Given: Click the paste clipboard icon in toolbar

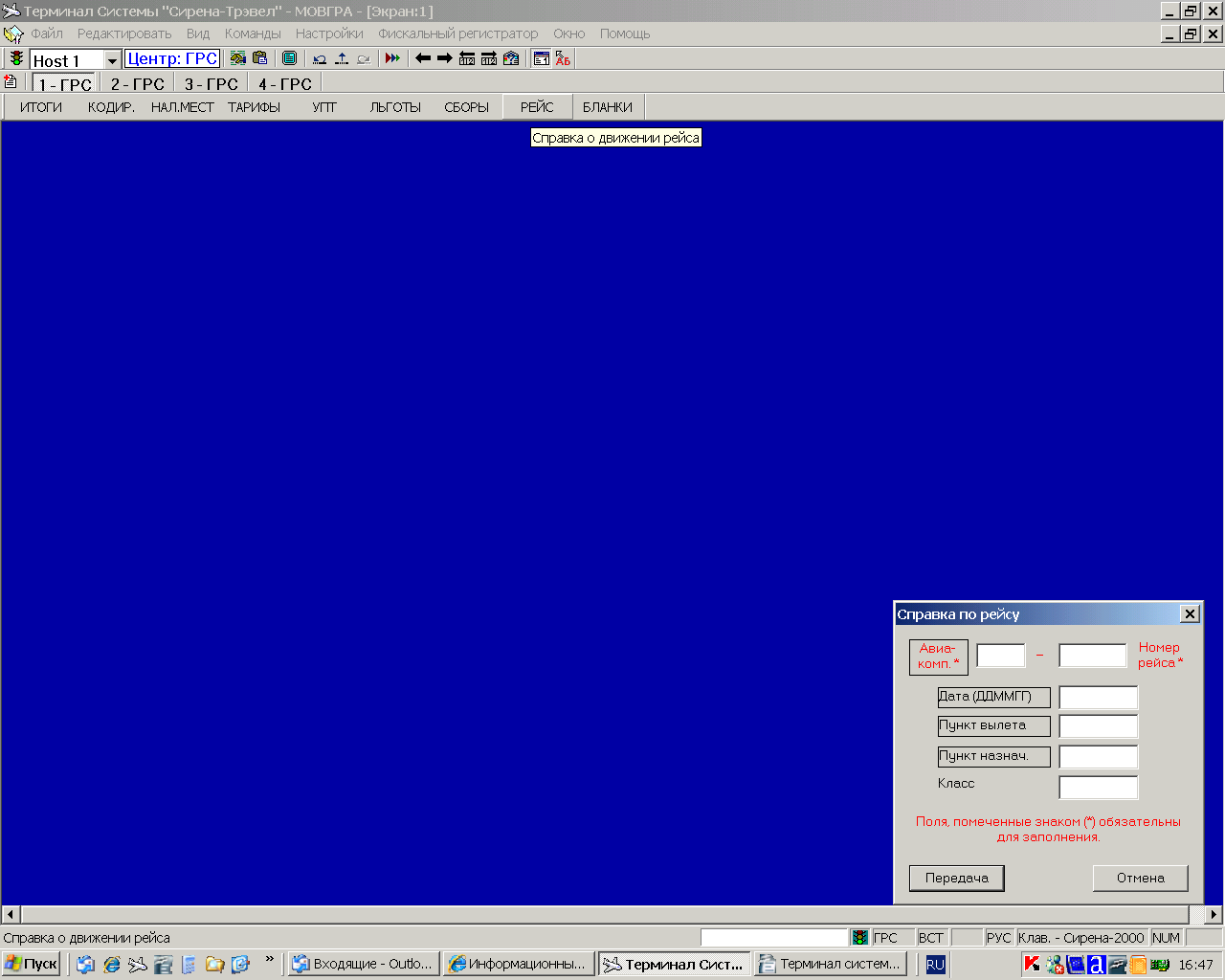Looking at the screenshot, I should (259, 58).
